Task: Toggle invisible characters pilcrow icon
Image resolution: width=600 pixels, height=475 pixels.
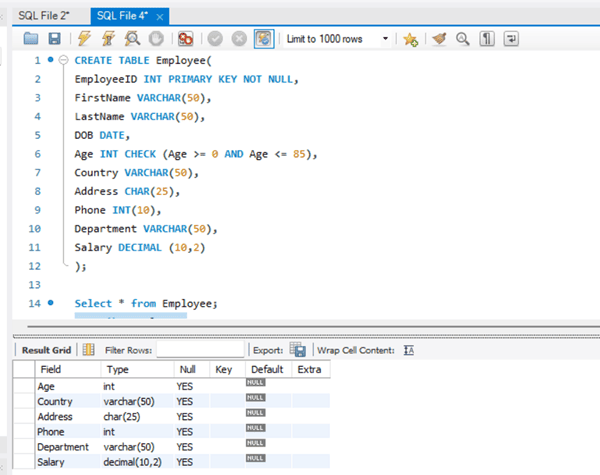Action: coord(487,39)
